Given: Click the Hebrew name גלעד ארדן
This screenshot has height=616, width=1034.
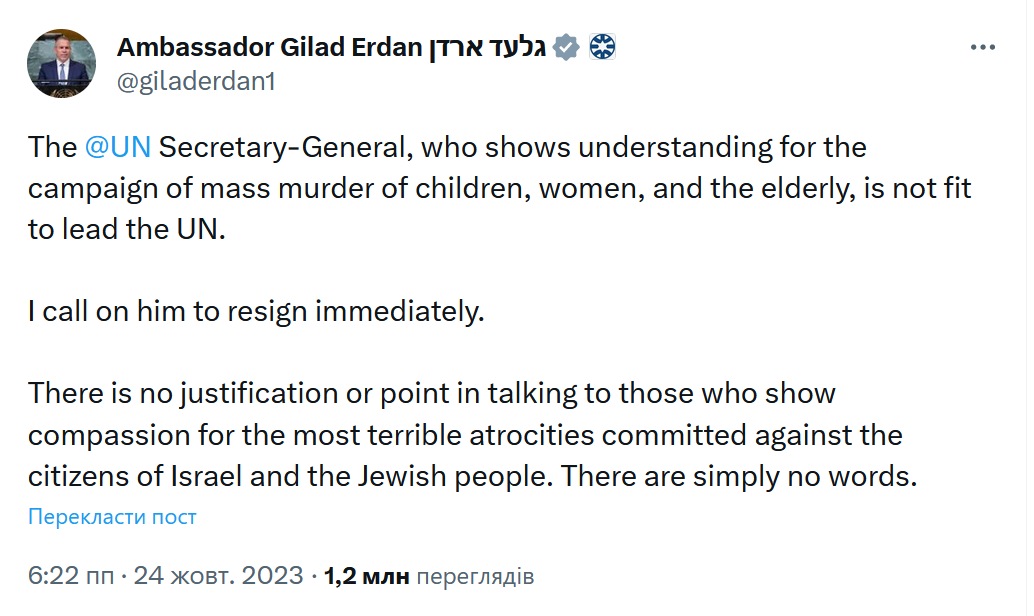Looking at the screenshot, I should (490, 48).
